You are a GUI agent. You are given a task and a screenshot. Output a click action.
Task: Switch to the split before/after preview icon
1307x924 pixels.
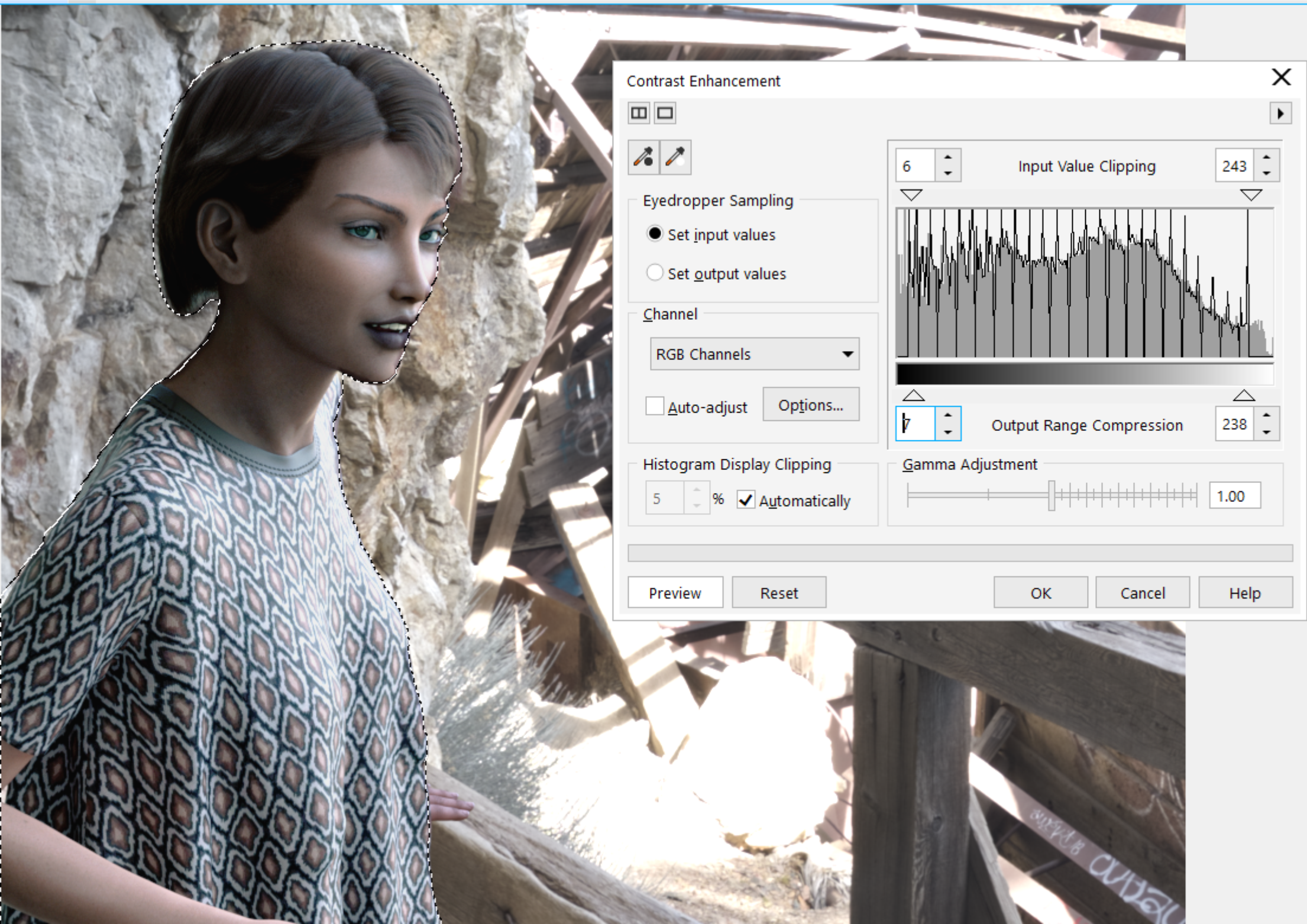click(639, 113)
